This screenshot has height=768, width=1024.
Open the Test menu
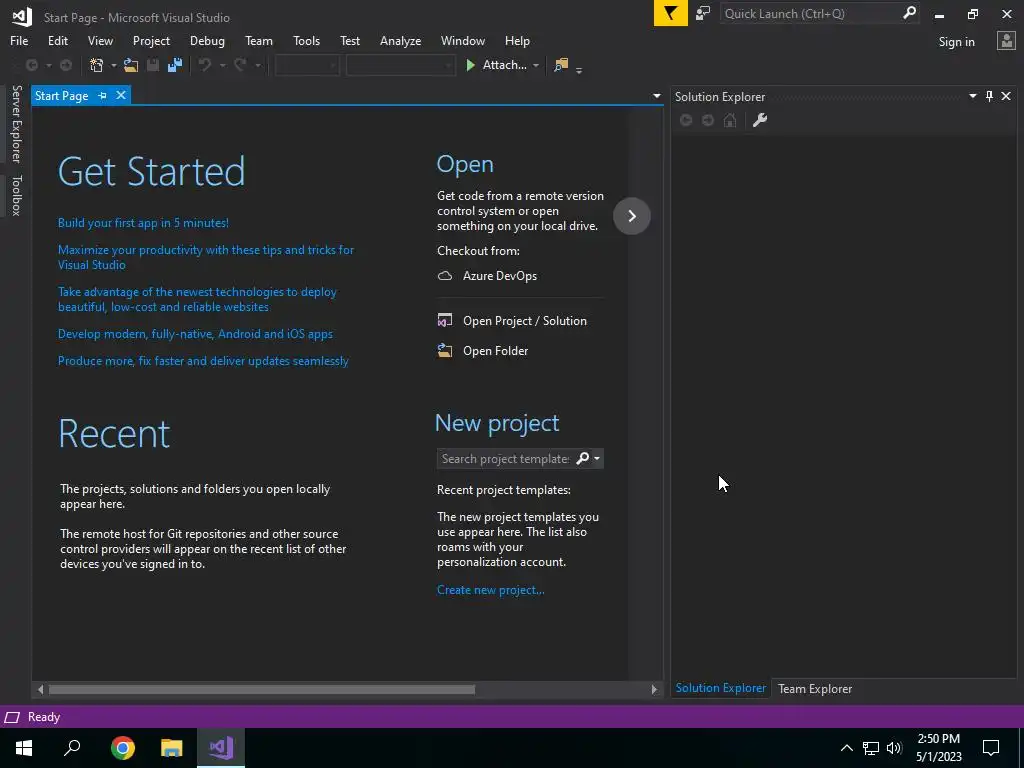tap(349, 40)
